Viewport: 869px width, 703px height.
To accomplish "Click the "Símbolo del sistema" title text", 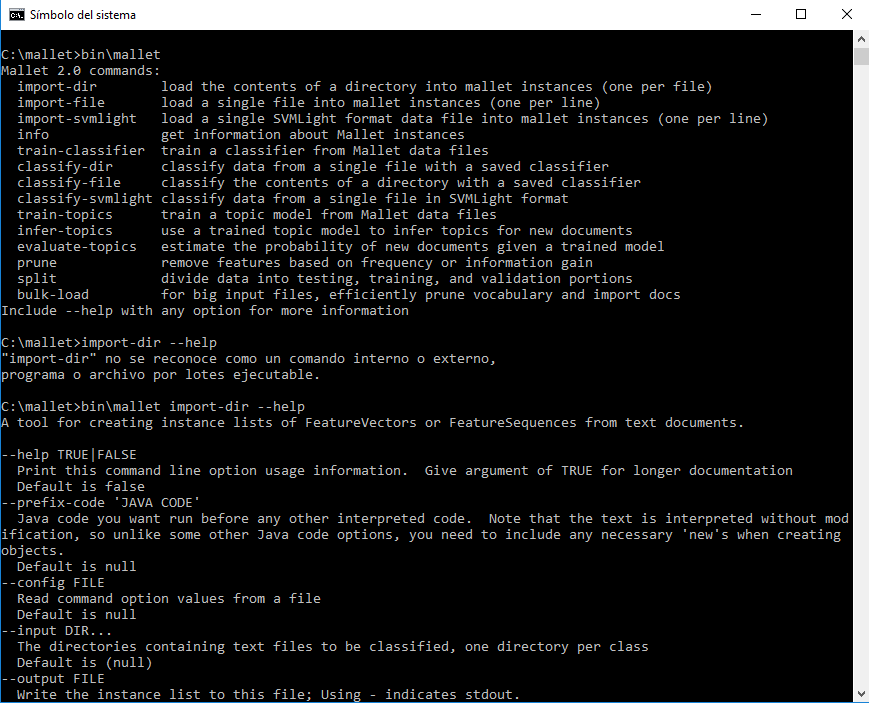I will [x=82, y=15].
